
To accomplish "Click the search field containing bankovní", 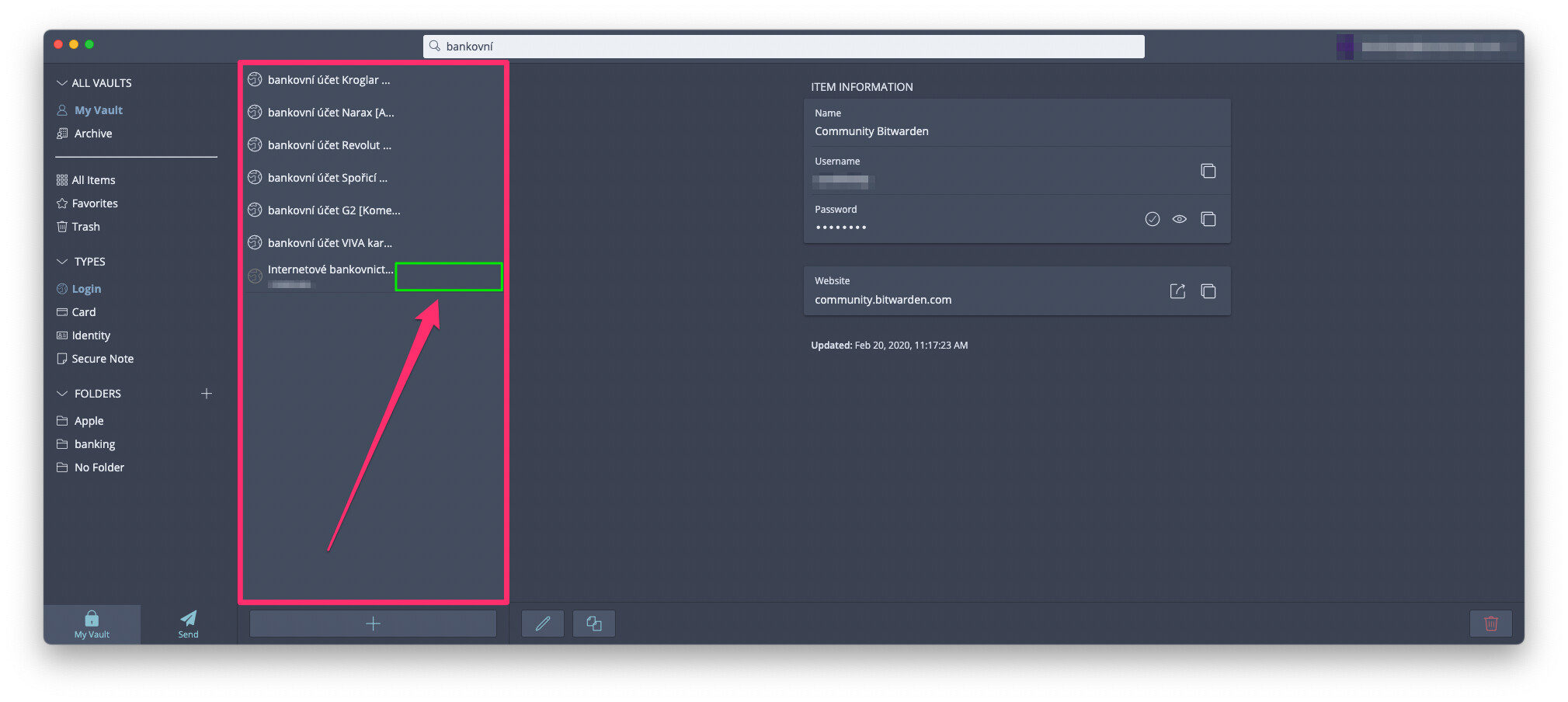I will 784,47.
